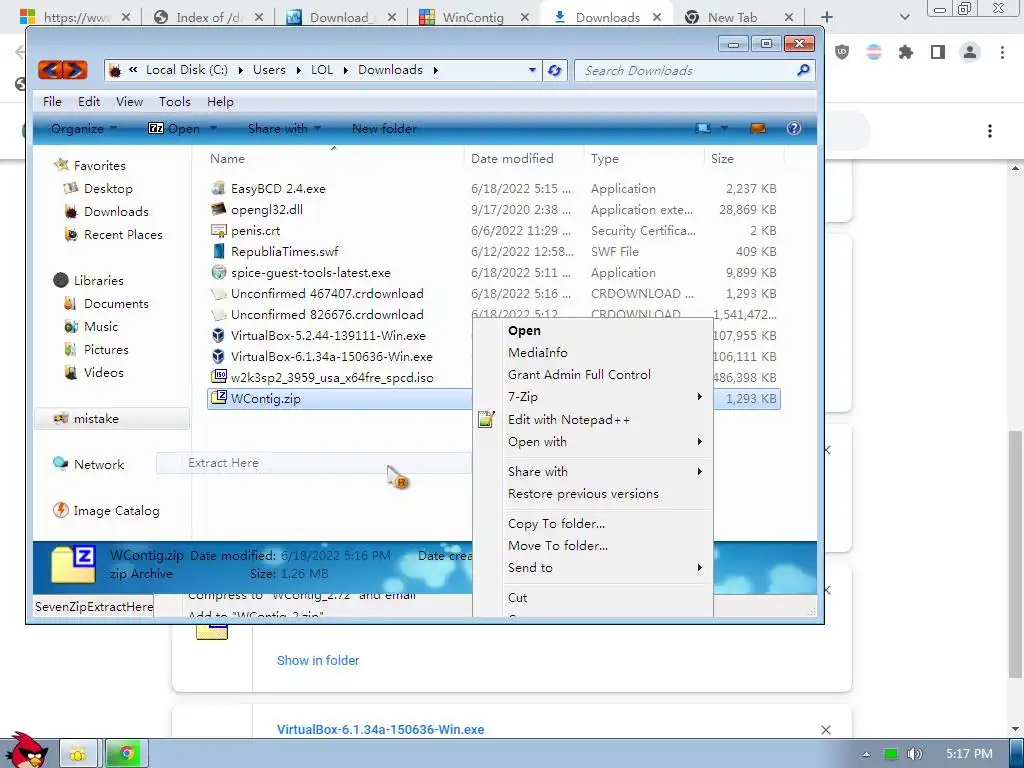Expand the Send to submenu
1024x768 pixels.
[x=592, y=568]
